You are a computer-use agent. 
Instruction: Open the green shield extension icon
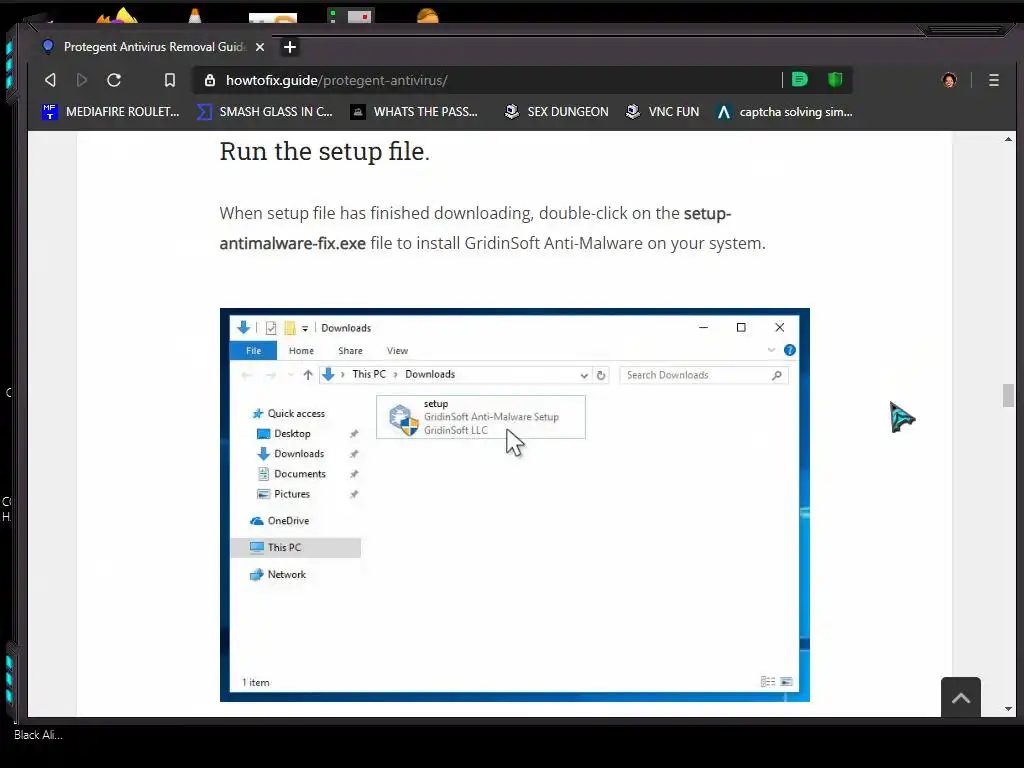click(x=835, y=80)
